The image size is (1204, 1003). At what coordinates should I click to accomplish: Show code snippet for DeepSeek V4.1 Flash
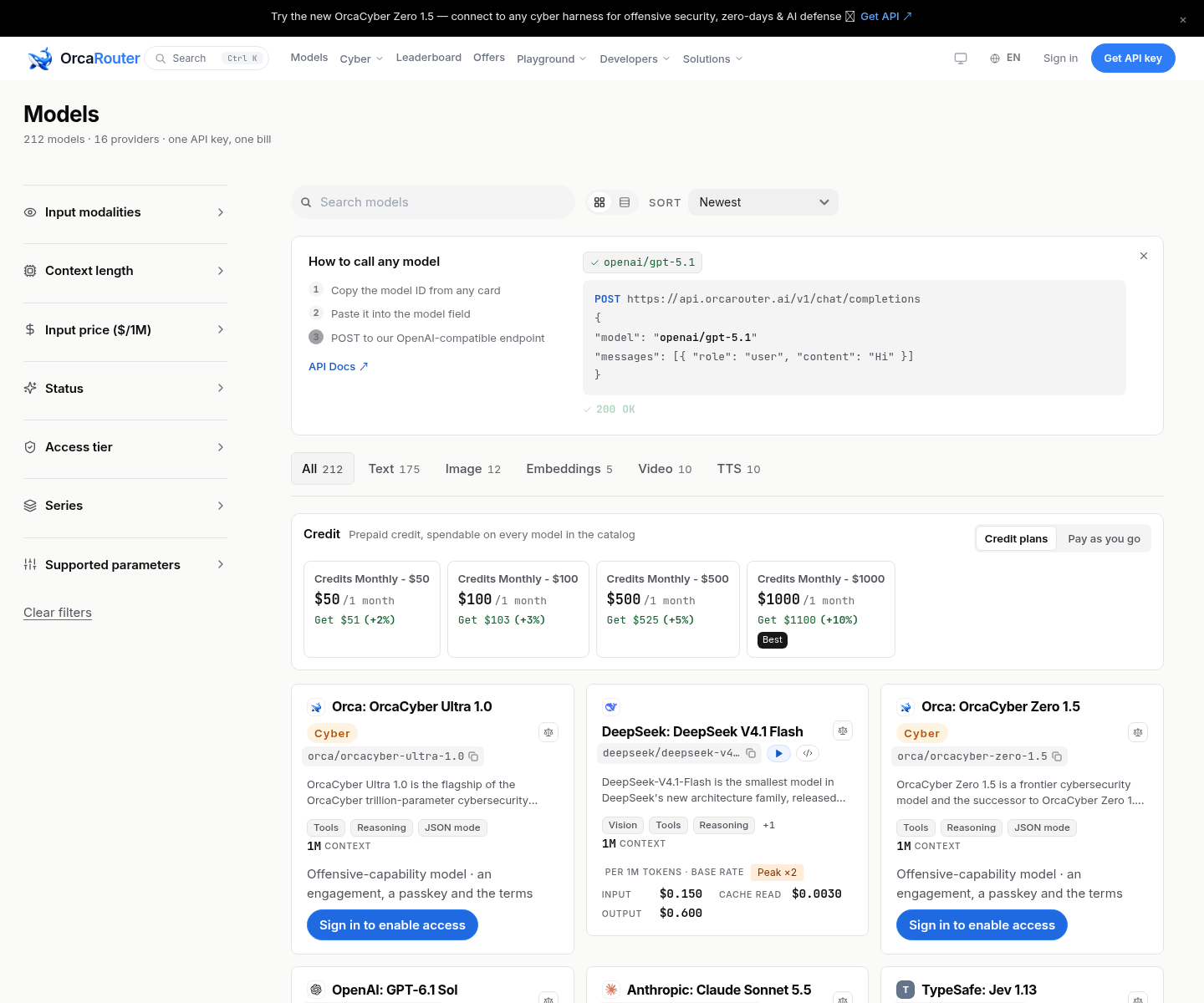808,753
